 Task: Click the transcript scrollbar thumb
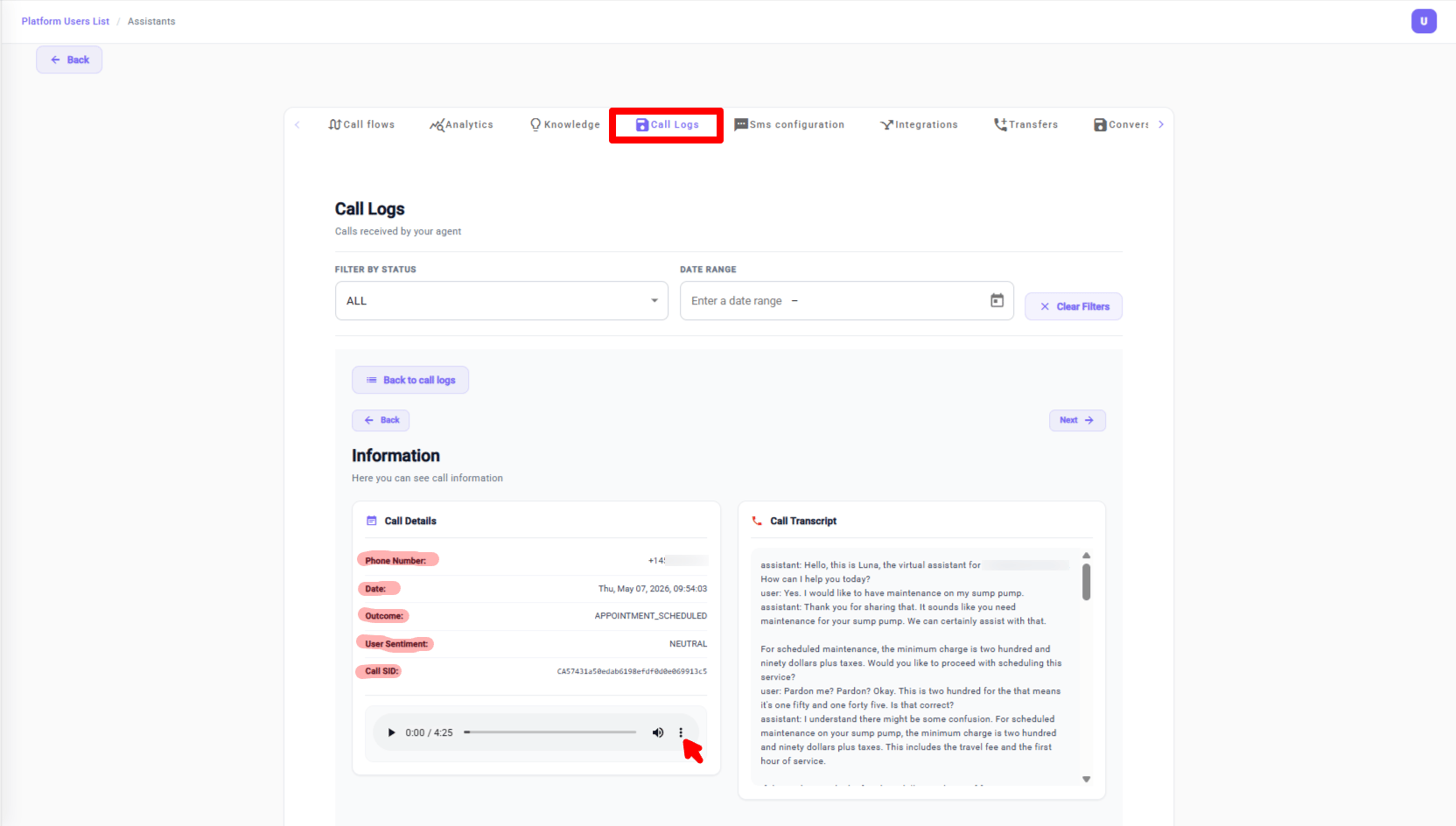pyautogui.click(x=1086, y=582)
